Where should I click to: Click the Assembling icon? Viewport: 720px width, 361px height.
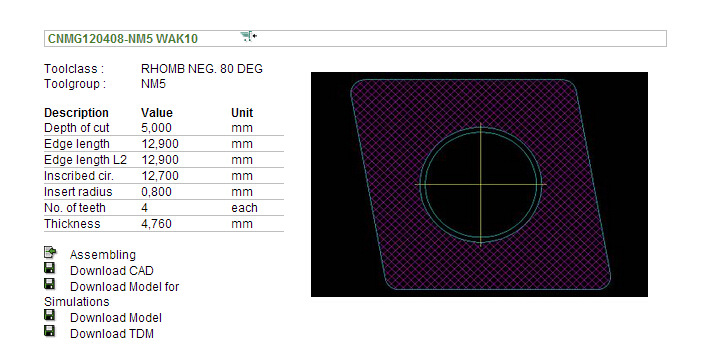(x=50, y=252)
